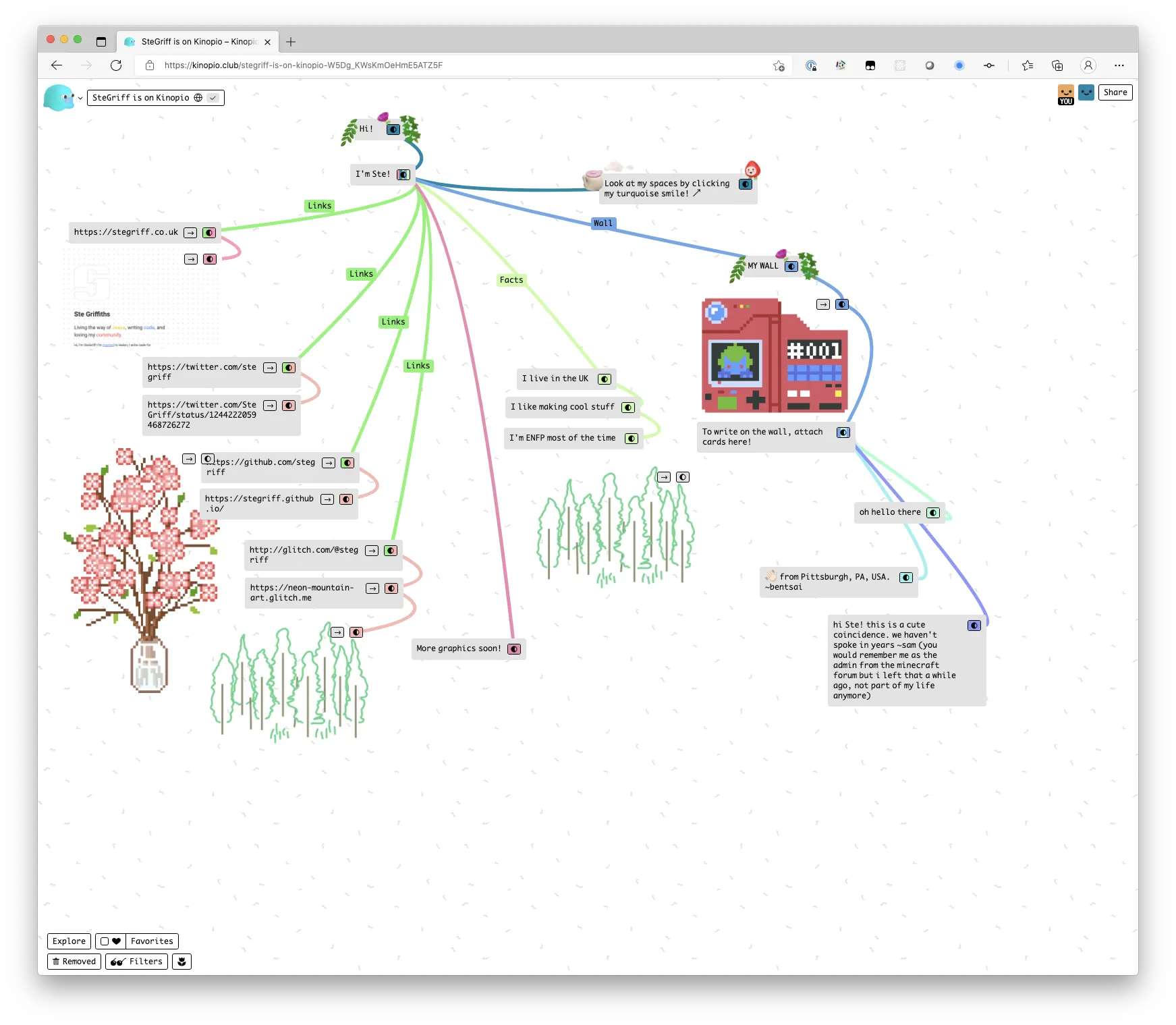Open the Explore spaces panel
Viewport: 1176px width, 1025px height.
pos(69,941)
